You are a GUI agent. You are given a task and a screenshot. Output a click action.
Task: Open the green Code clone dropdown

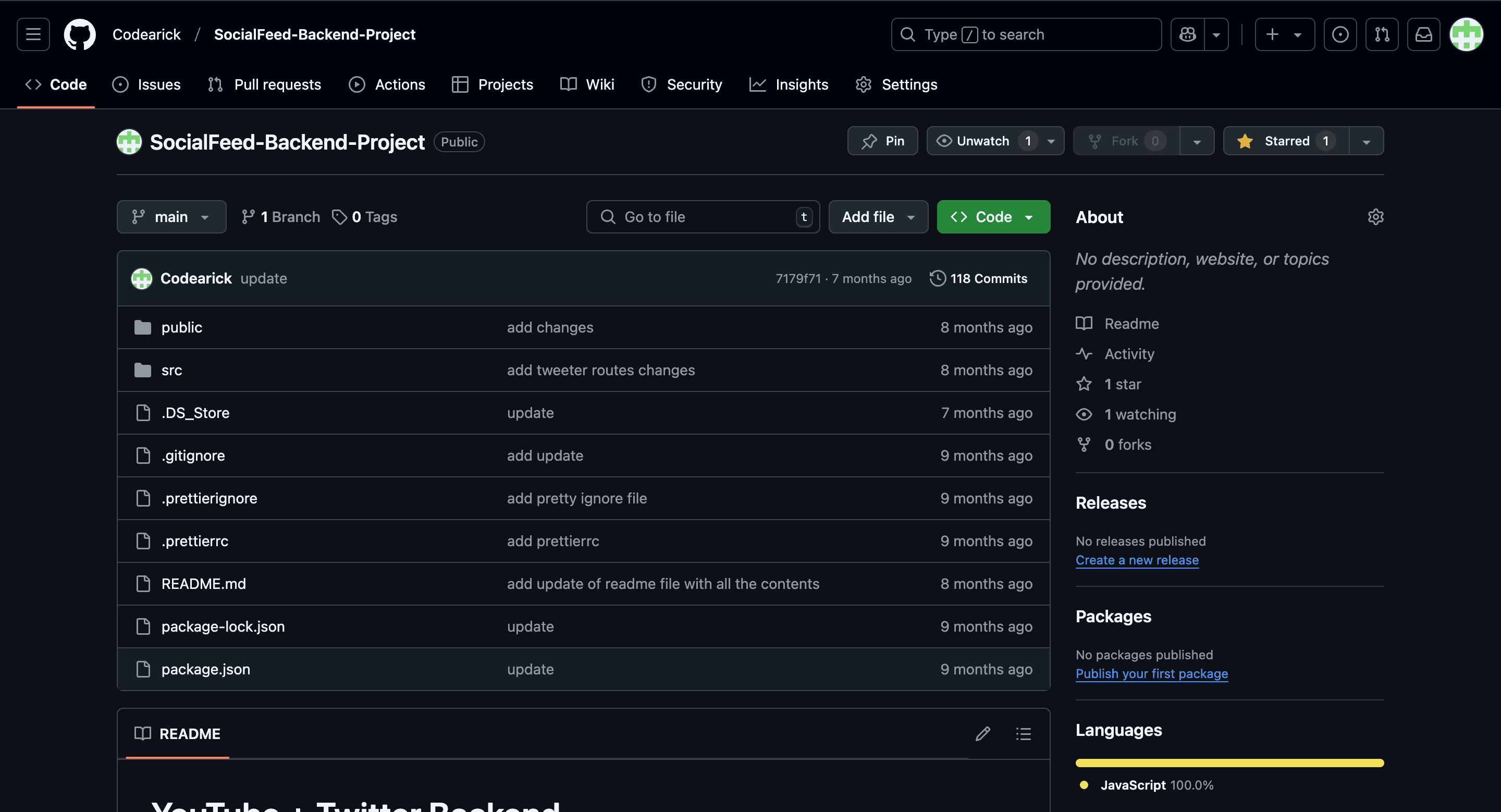[993, 217]
